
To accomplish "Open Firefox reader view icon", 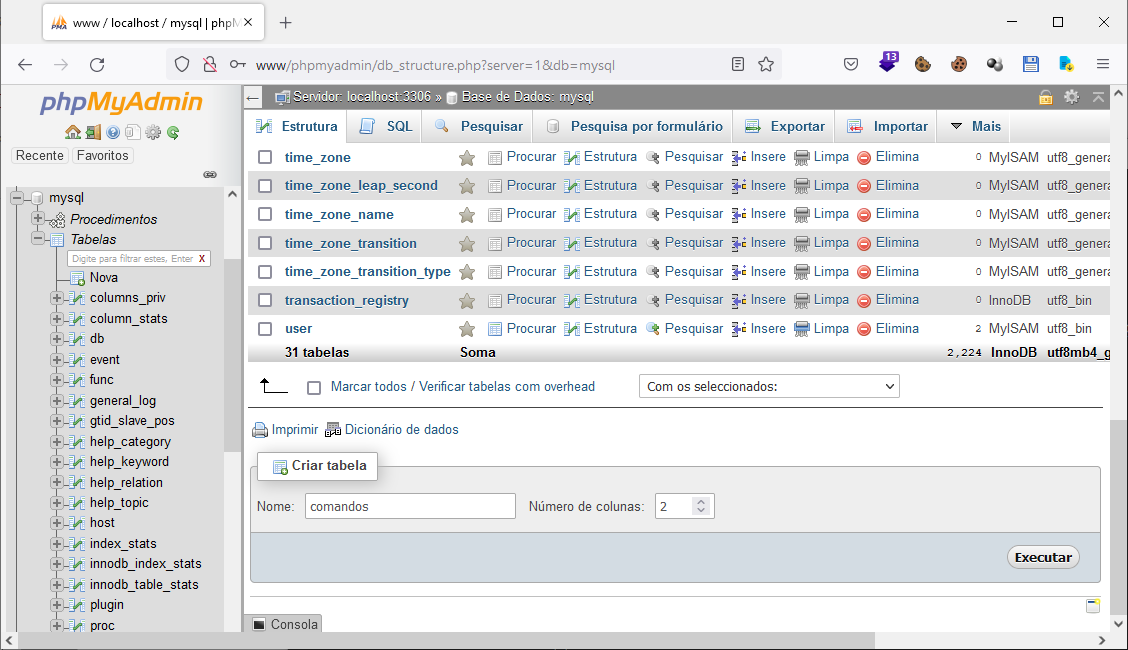I will coord(737,65).
